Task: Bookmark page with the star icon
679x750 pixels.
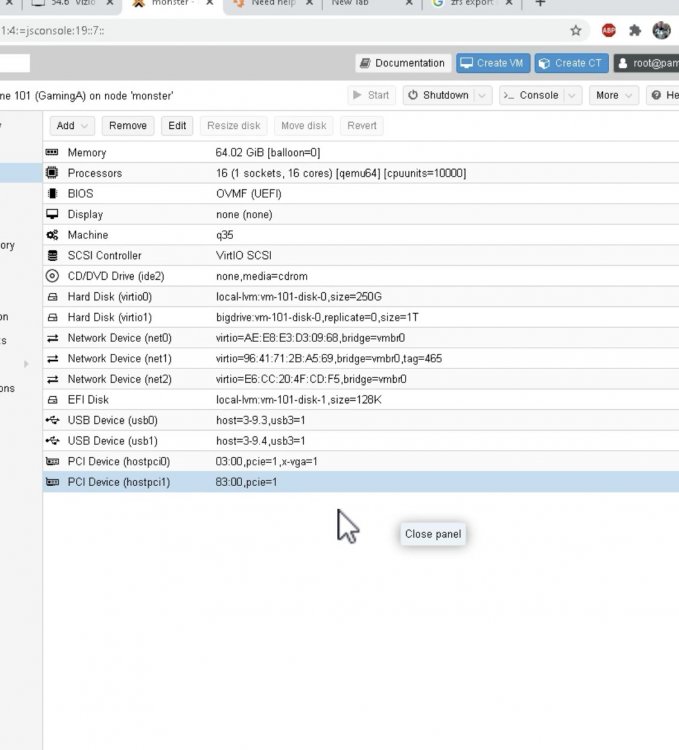Action: 576,31
